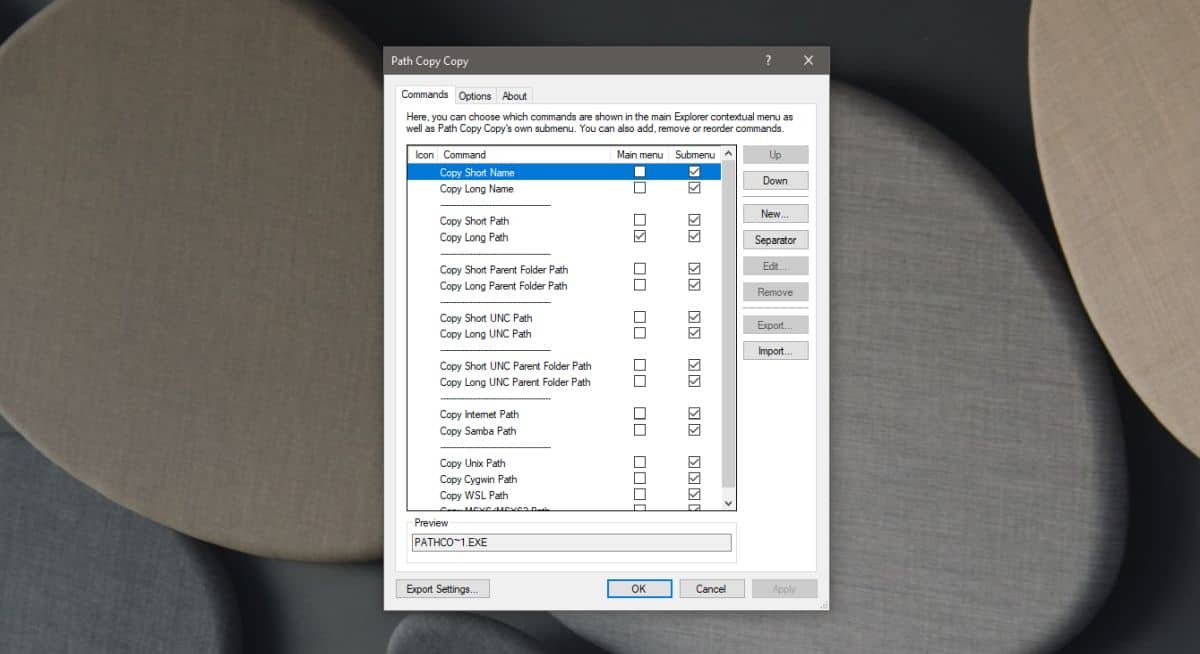1200x654 pixels.
Task: Toggle Submenu for Copy Long Path
Action: (x=694, y=237)
